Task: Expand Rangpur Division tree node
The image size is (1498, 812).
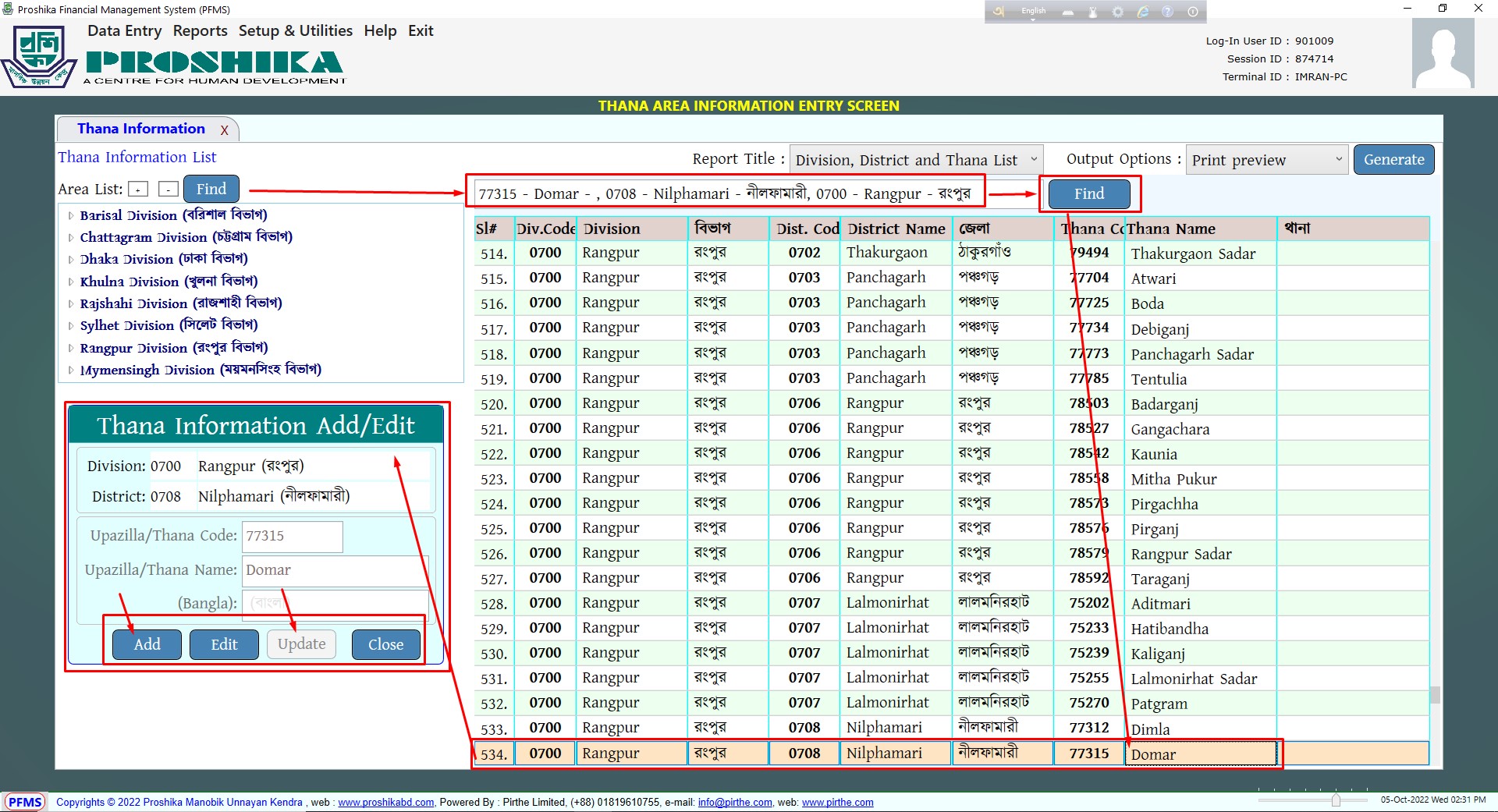Action: (x=71, y=348)
